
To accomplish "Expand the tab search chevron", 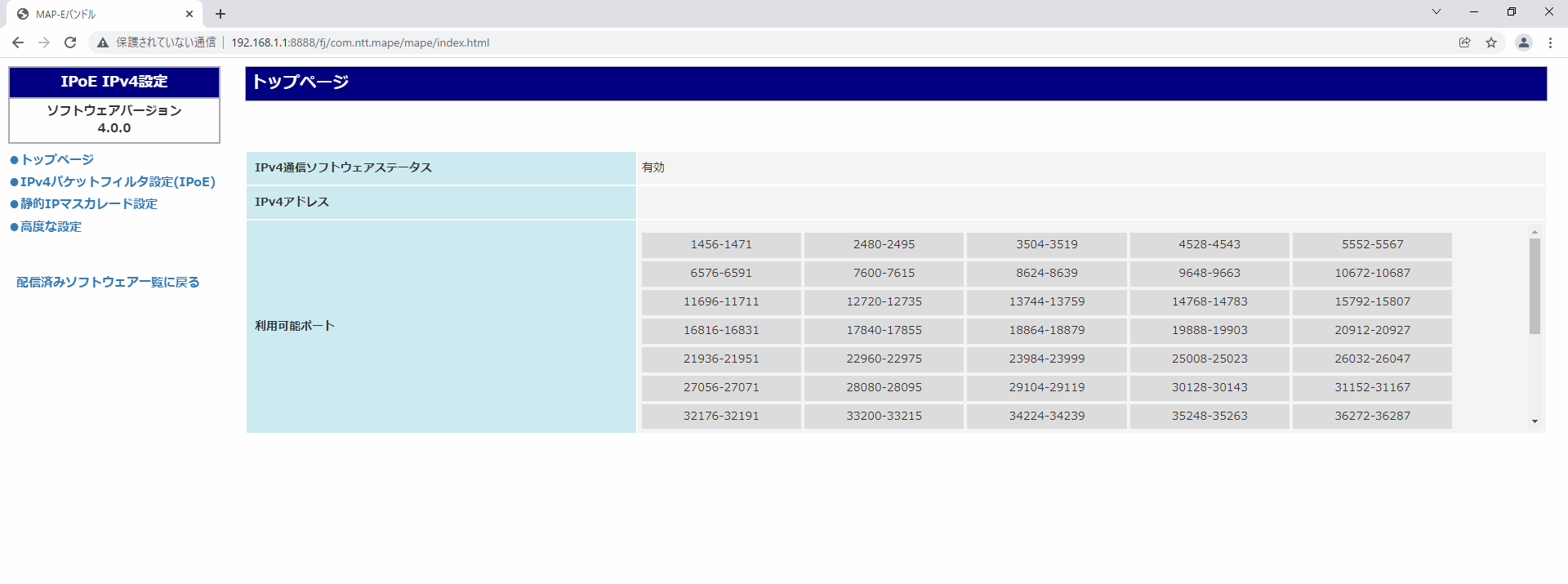I will 1436,11.
